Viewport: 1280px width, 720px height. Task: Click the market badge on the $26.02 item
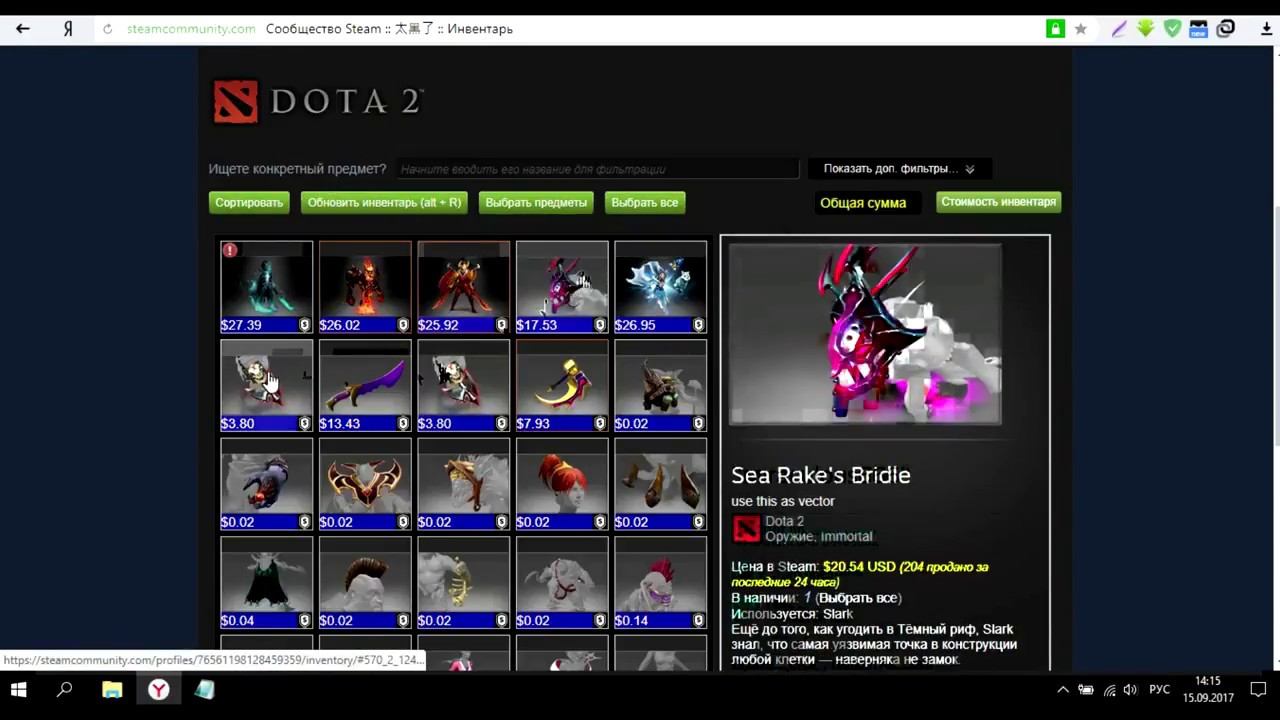coord(403,325)
